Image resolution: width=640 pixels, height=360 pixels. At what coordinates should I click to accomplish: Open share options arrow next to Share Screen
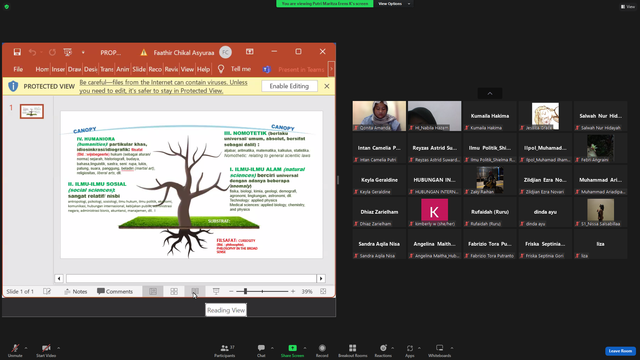(x=304, y=348)
